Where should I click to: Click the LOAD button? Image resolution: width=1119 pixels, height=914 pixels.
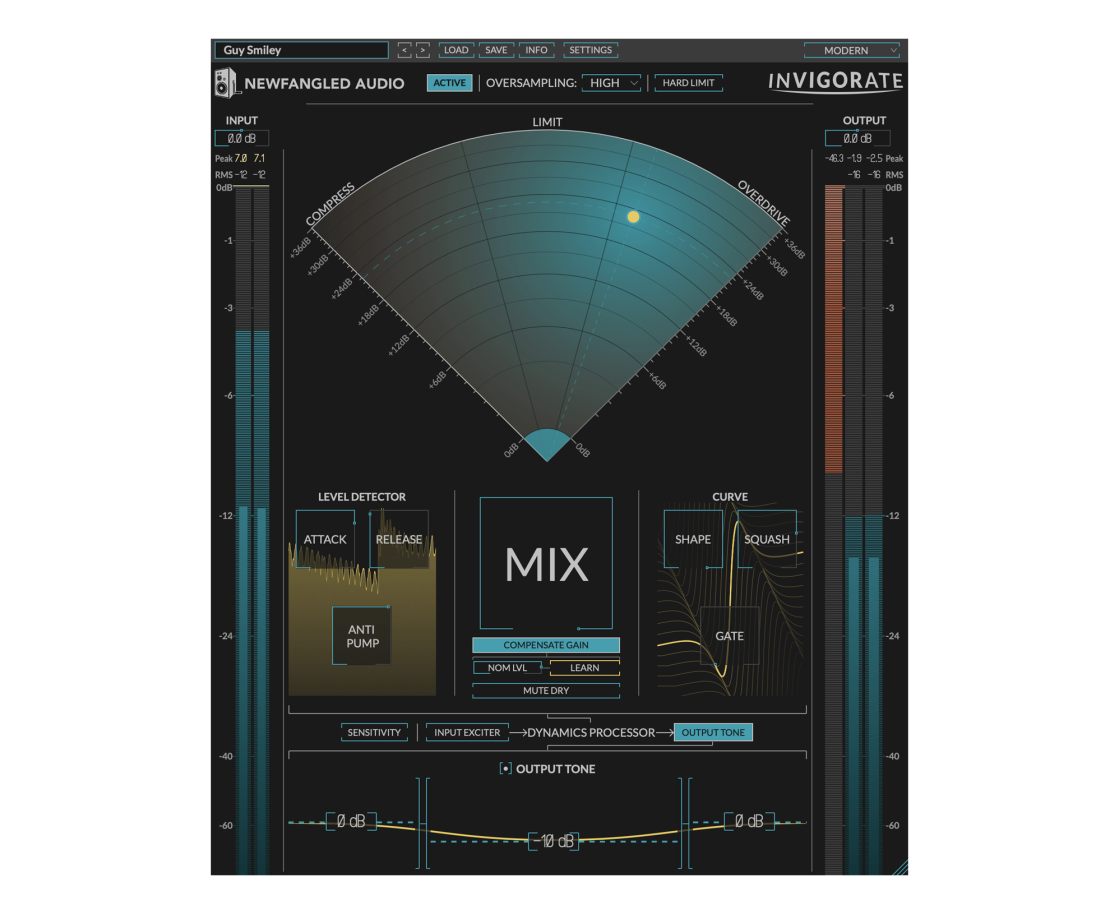click(456, 50)
